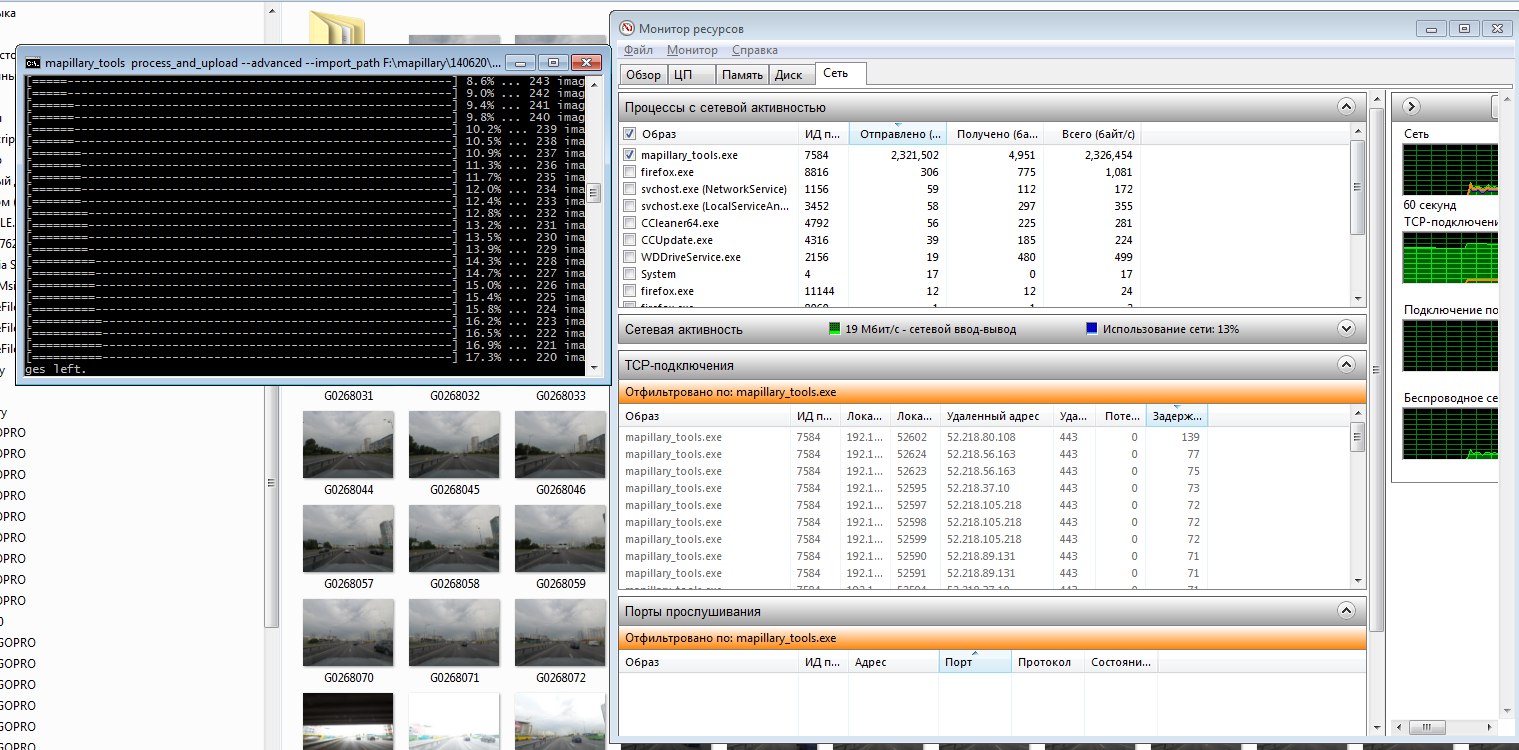Switch to the Память tab
Screen dimensions: 1519x750
point(742,74)
